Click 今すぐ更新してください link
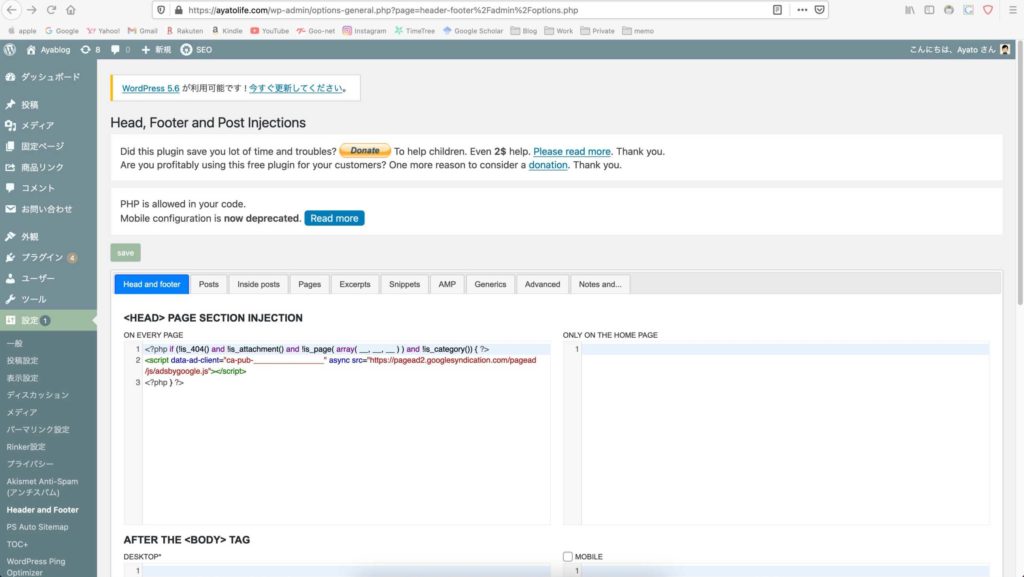Screen dimensions: 1024x577 (296, 88)
